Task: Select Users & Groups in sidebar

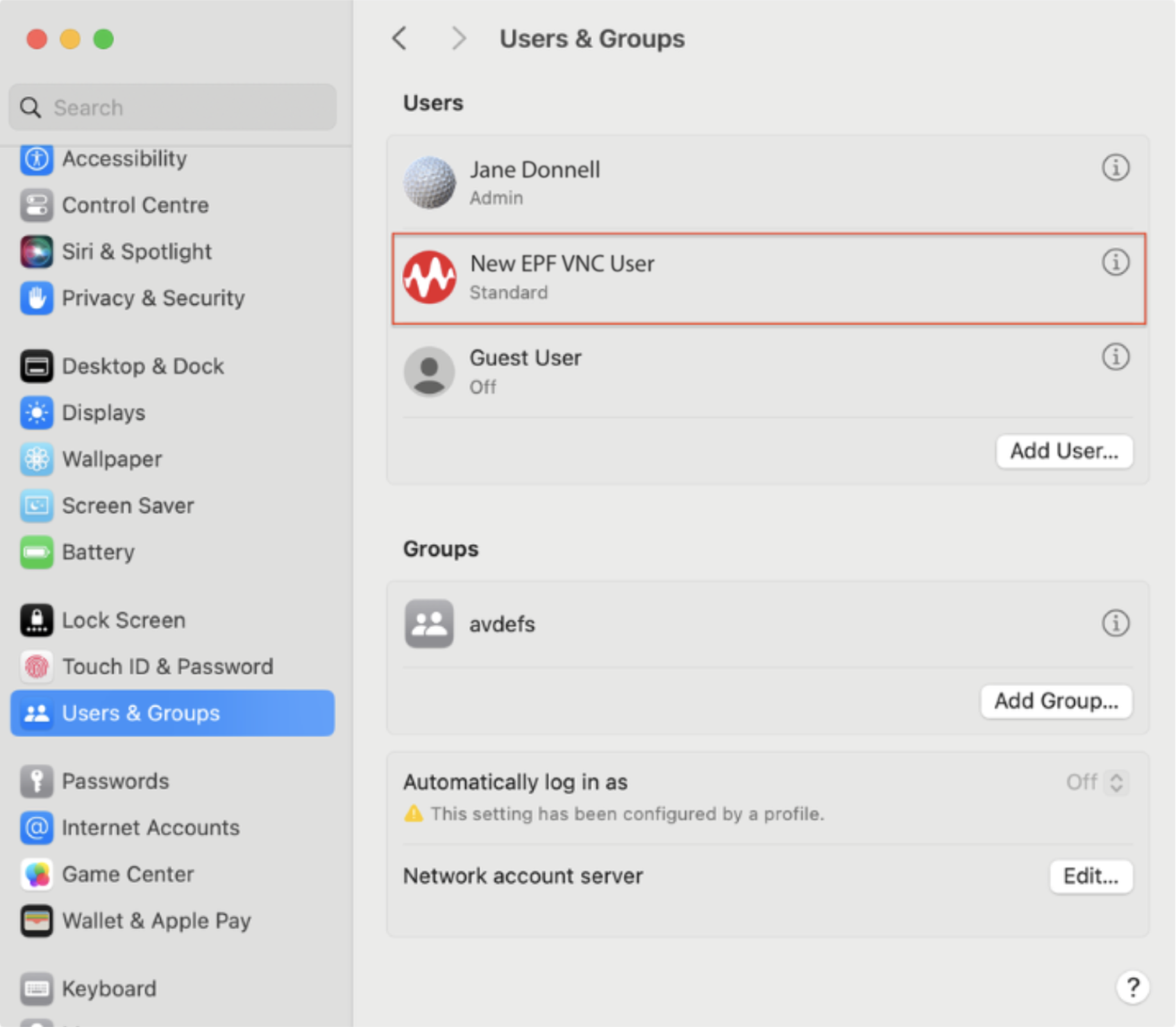Action: 172,713
